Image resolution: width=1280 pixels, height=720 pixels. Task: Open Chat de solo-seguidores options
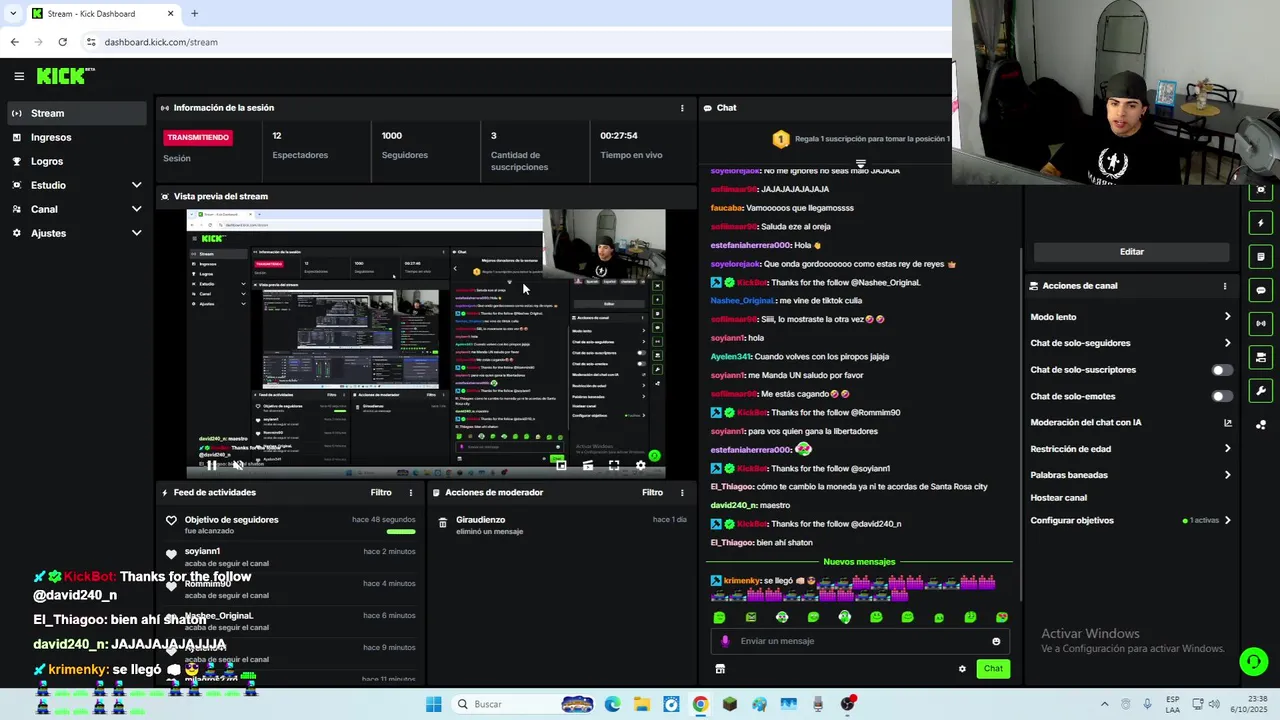pyautogui.click(x=1228, y=343)
